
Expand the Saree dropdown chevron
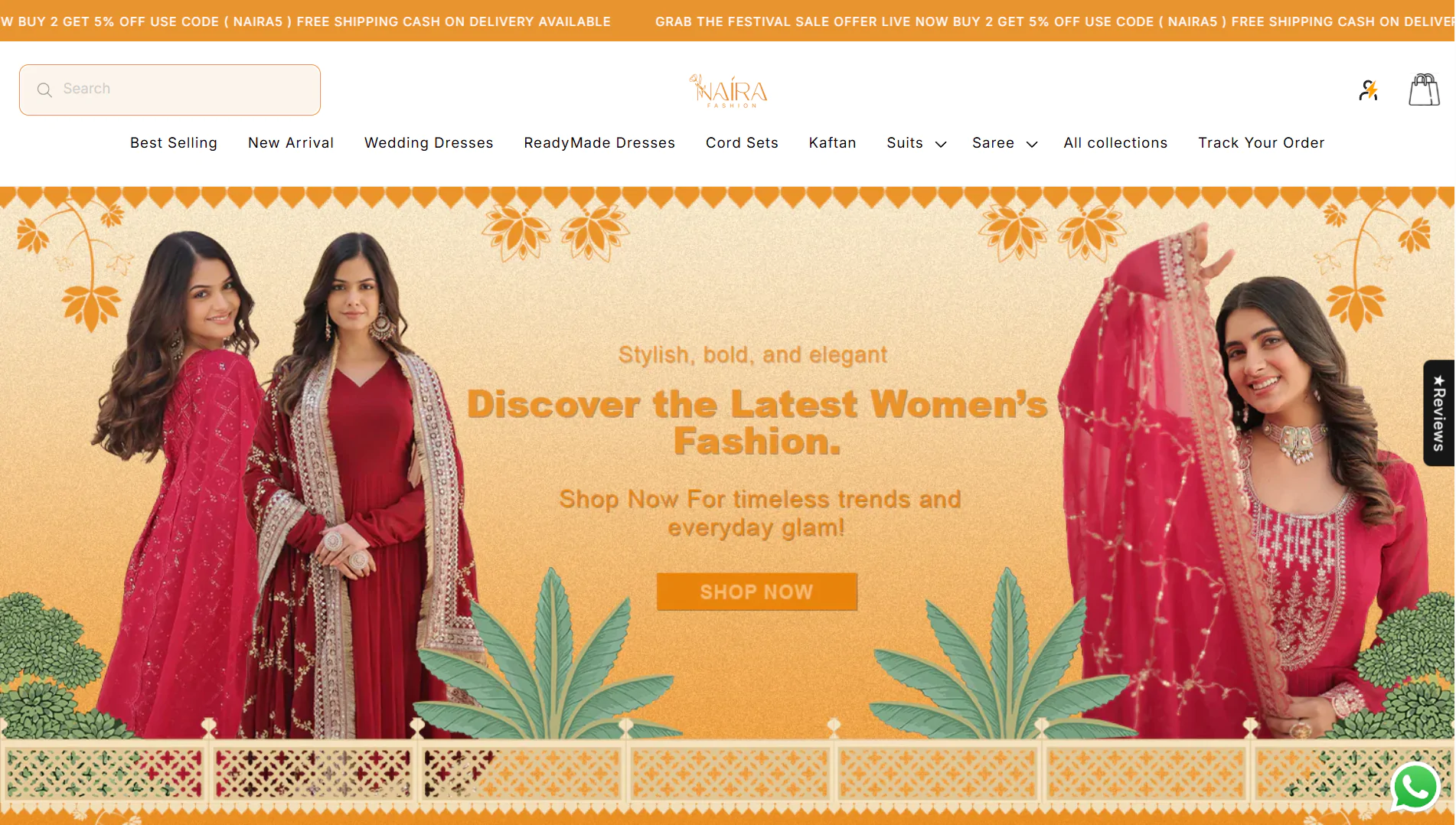[x=1032, y=144]
